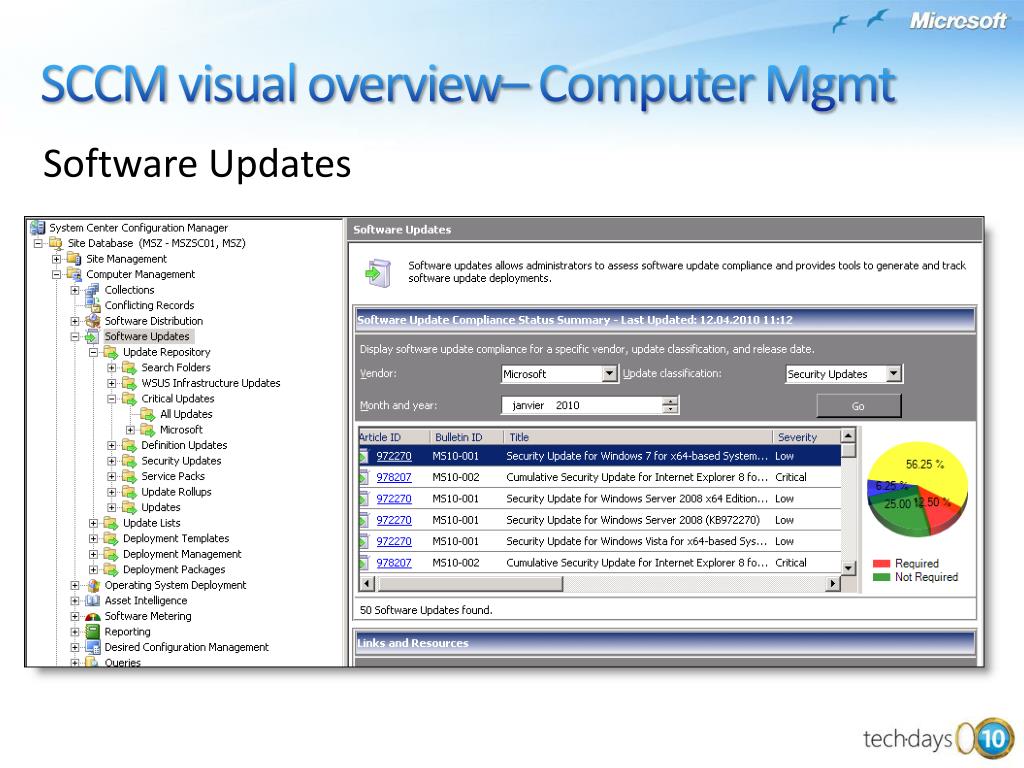Image resolution: width=1024 pixels, height=768 pixels.
Task: Expand the Collections node
Action: point(74,291)
